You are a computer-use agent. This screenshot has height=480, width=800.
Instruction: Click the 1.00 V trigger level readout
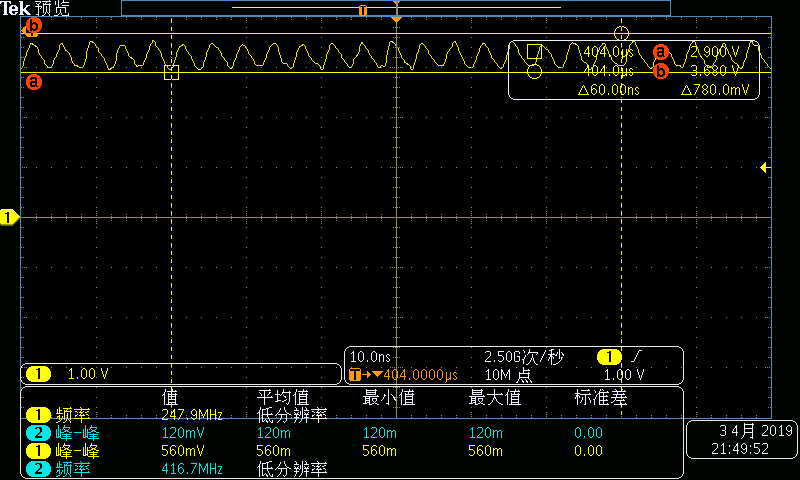[x=624, y=375]
